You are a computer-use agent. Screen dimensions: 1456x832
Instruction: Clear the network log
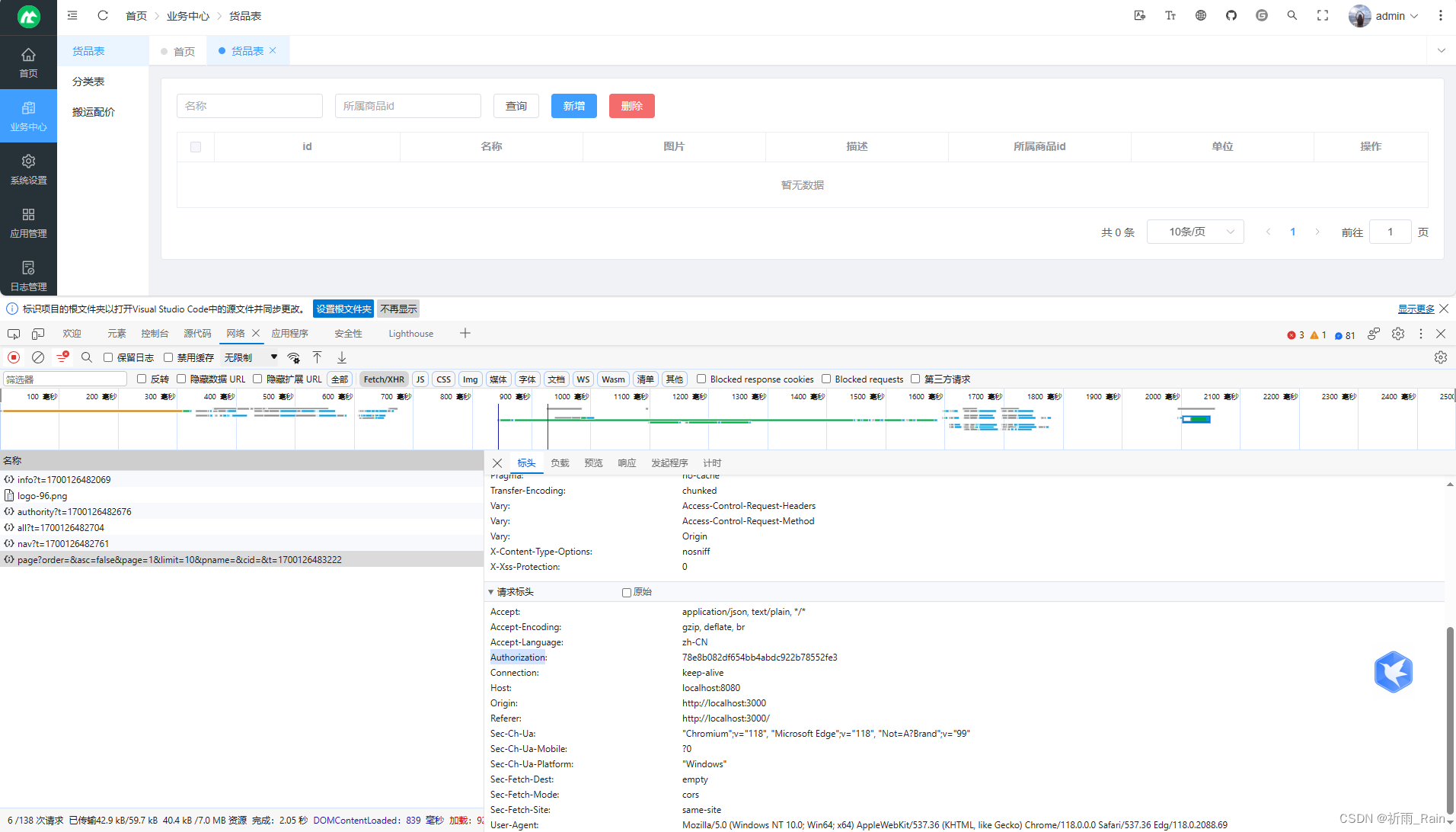(x=38, y=357)
